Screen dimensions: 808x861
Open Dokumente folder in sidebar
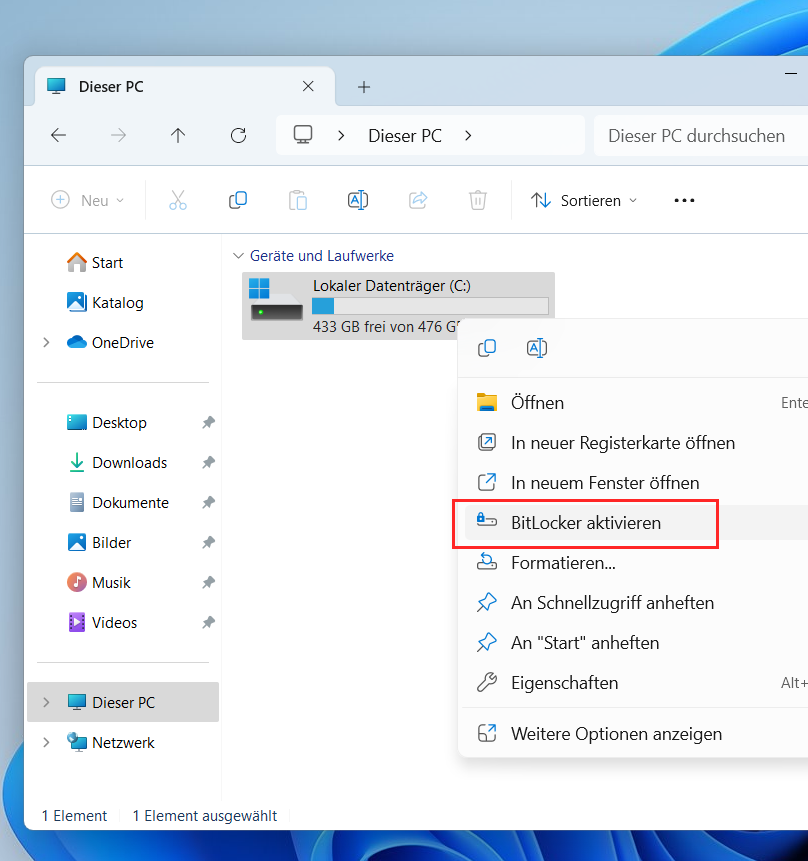point(118,502)
